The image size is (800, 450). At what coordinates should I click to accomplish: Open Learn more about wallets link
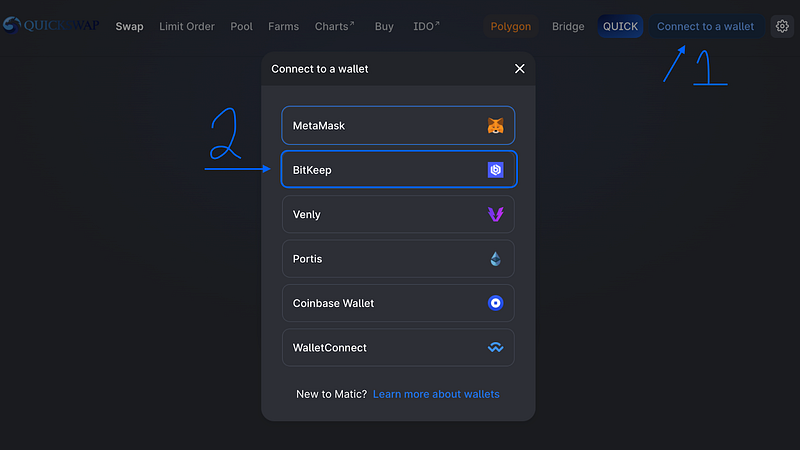(x=436, y=394)
